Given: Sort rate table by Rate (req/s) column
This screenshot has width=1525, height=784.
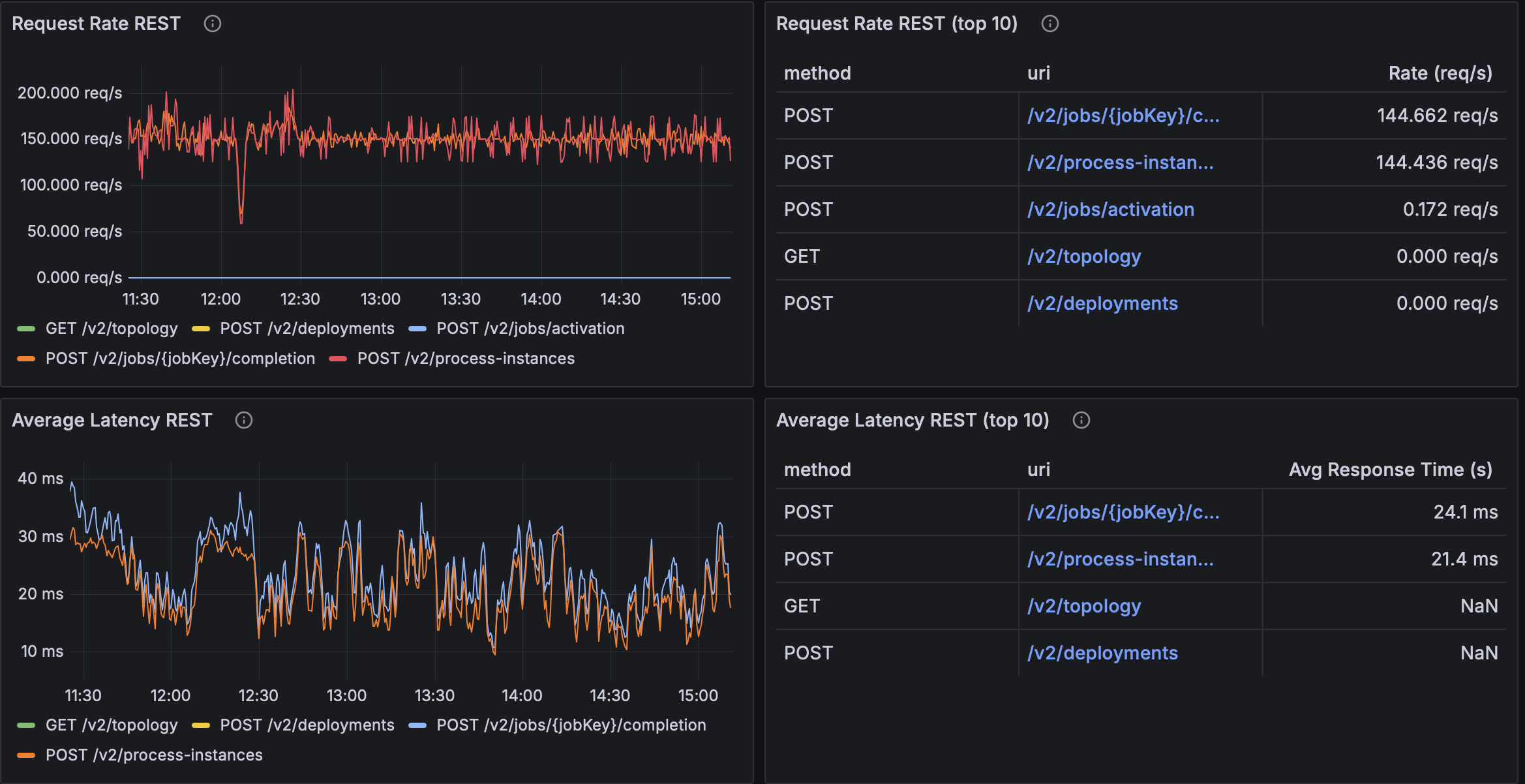Looking at the screenshot, I should coord(1440,73).
